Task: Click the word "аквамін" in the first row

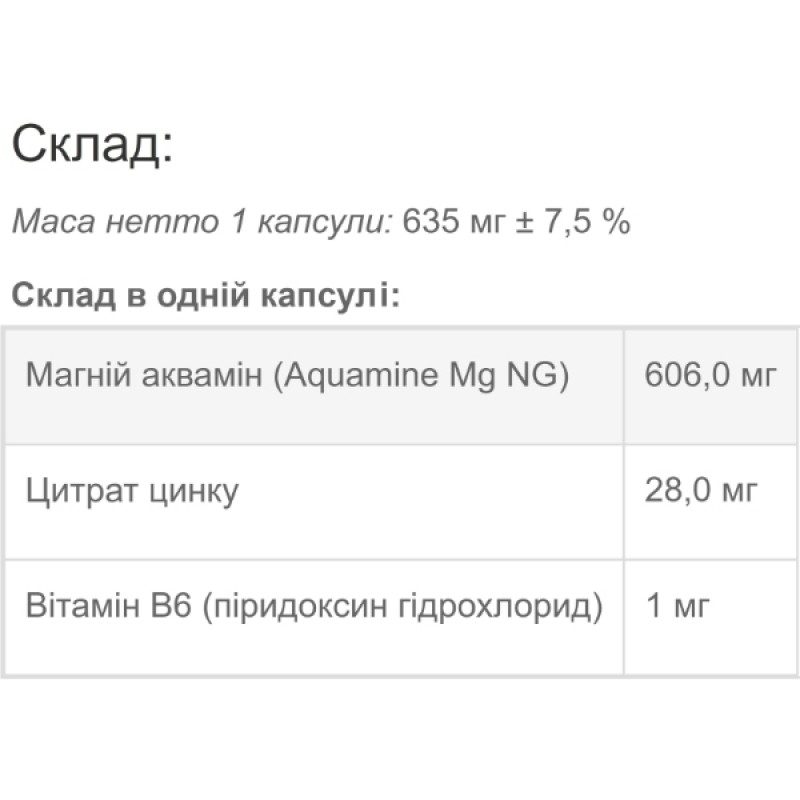Action: coord(187,376)
